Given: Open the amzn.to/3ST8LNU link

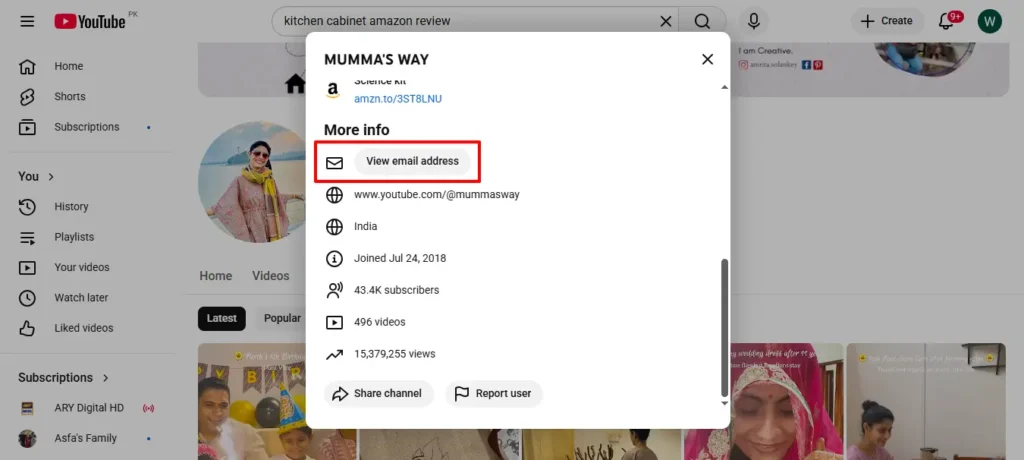Looking at the screenshot, I should coord(397,99).
